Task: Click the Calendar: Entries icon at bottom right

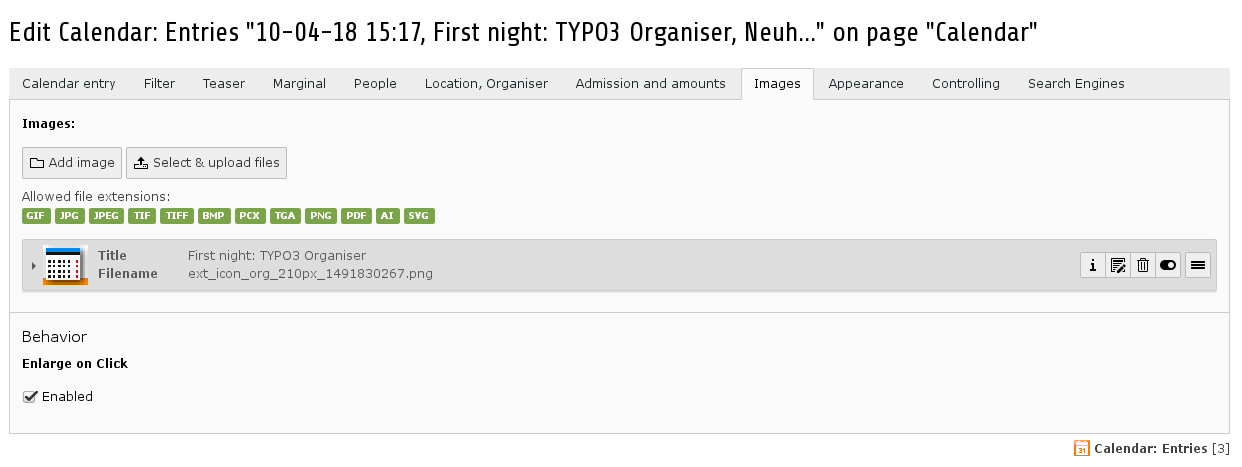Action: pos(1081,449)
